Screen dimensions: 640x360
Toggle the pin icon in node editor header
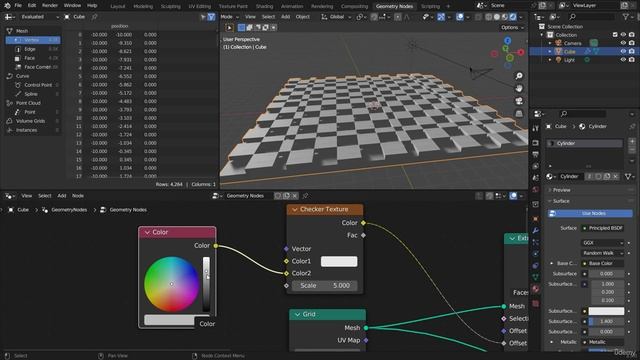click(x=305, y=196)
